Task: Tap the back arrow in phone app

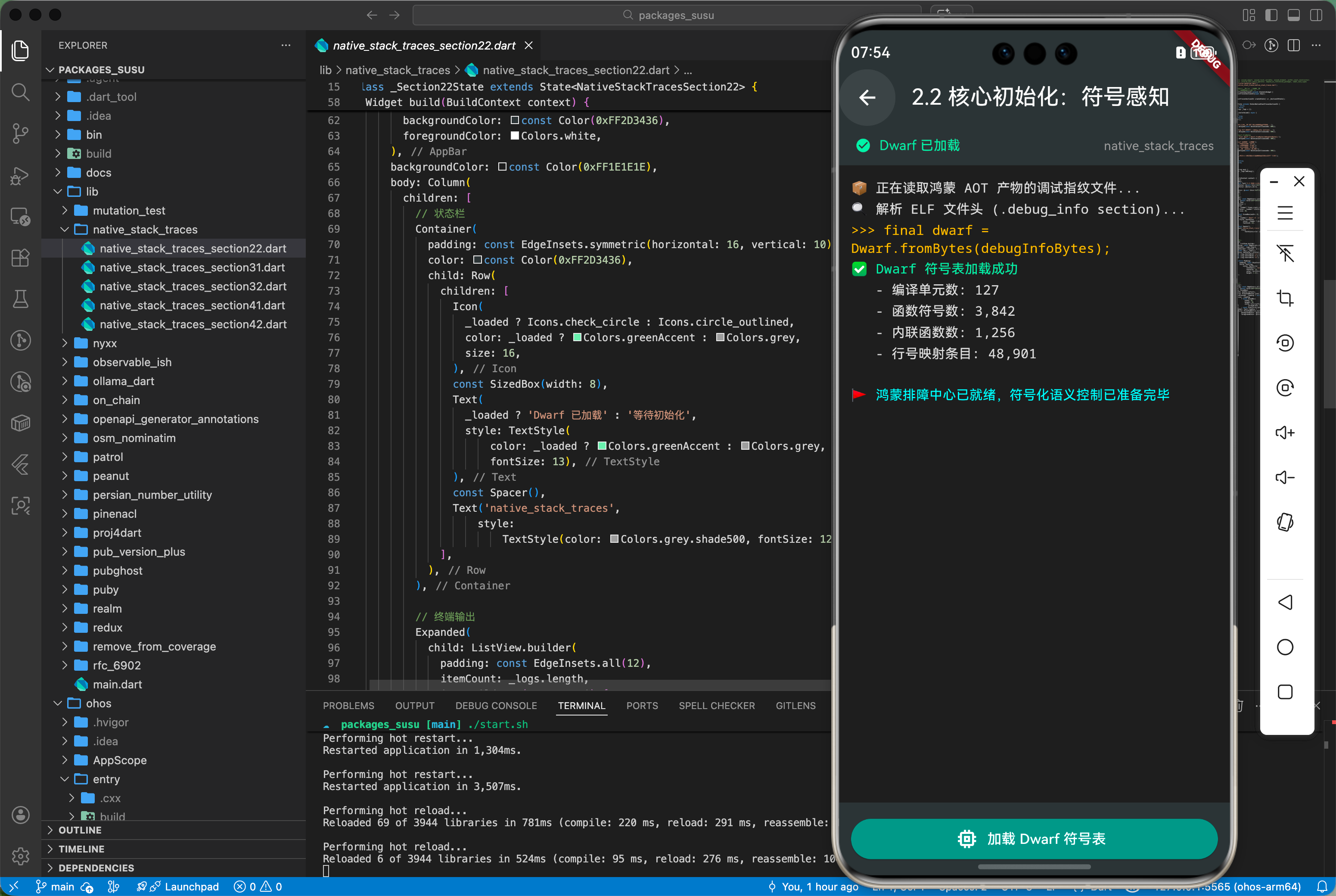Action: pos(867,98)
